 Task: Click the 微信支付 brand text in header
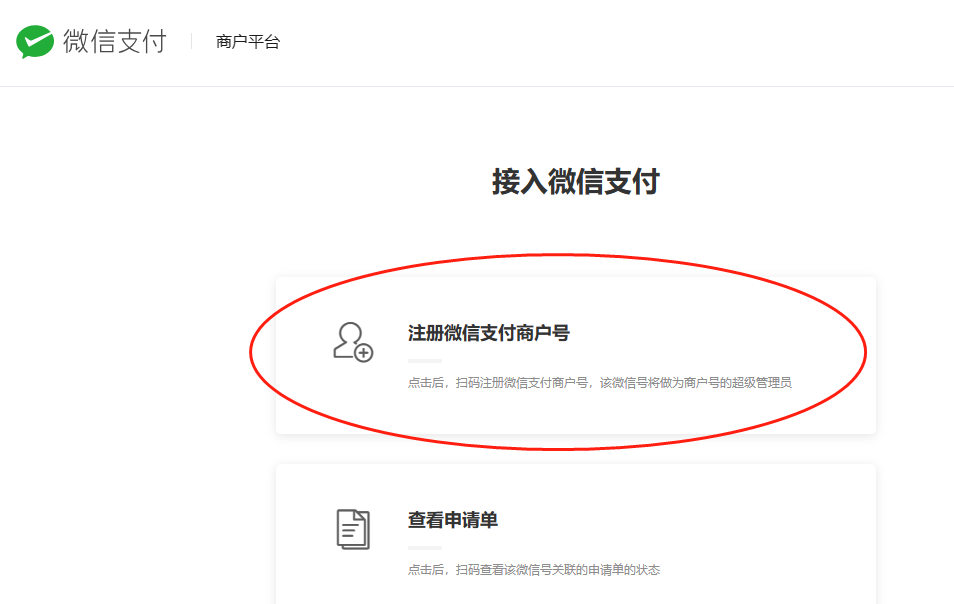(x=114, y=41)
